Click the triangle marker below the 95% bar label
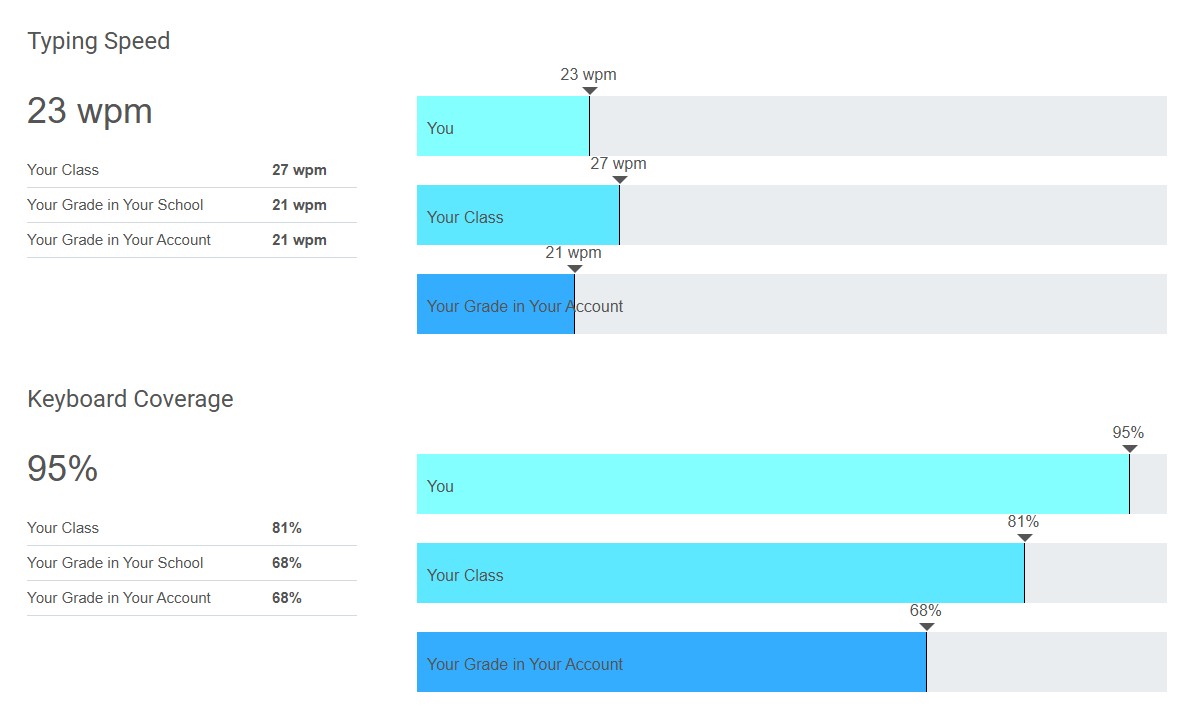The height and width of the screenshot is (722, 1189). click(1130, 449)
